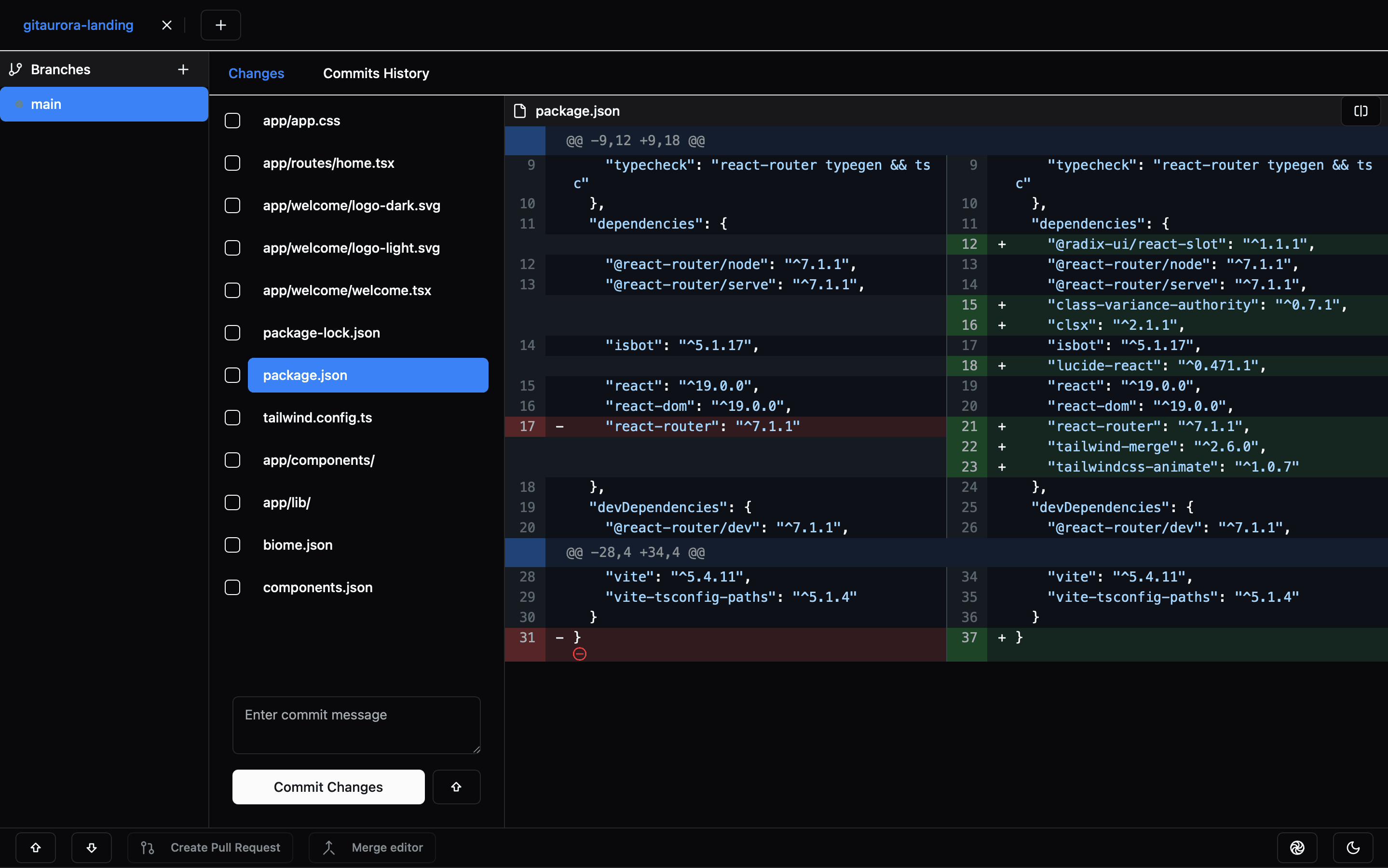Click the Create Pull Request icon
Screen dimensions: 1388x868
[148, 846]
